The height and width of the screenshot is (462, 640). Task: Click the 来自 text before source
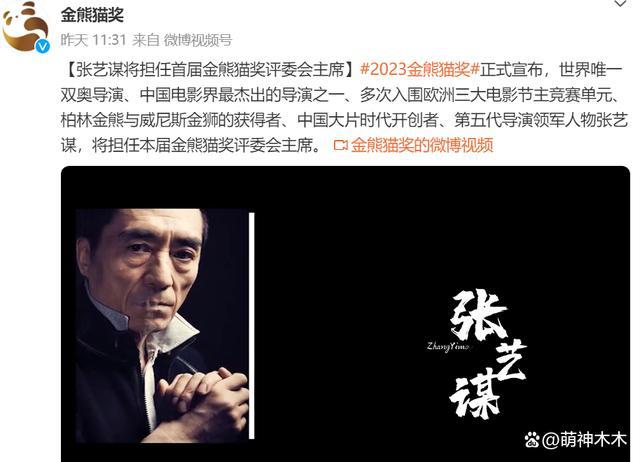point(146,40)
